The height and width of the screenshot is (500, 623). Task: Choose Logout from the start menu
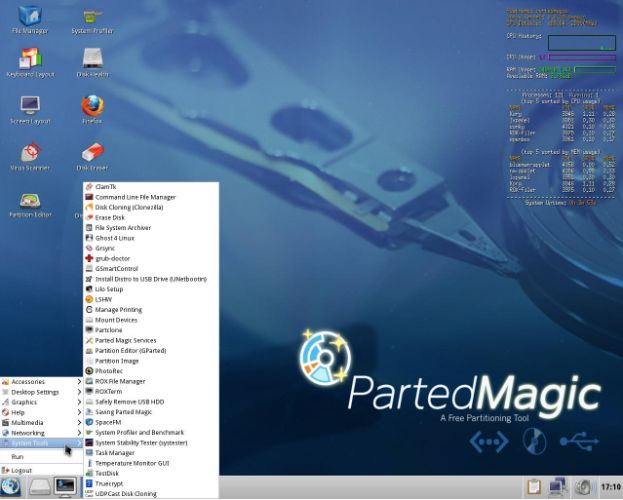pos(41,471)
